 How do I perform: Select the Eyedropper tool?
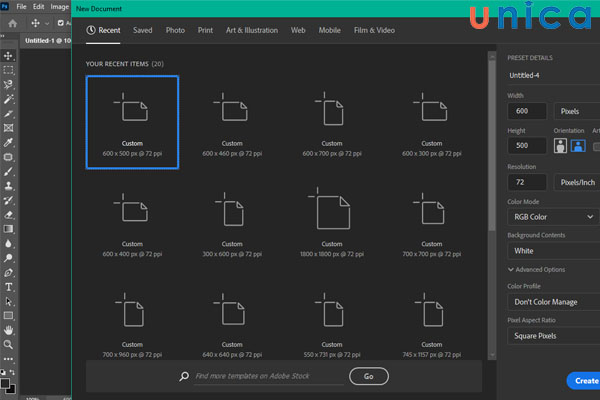click(8, 142)
